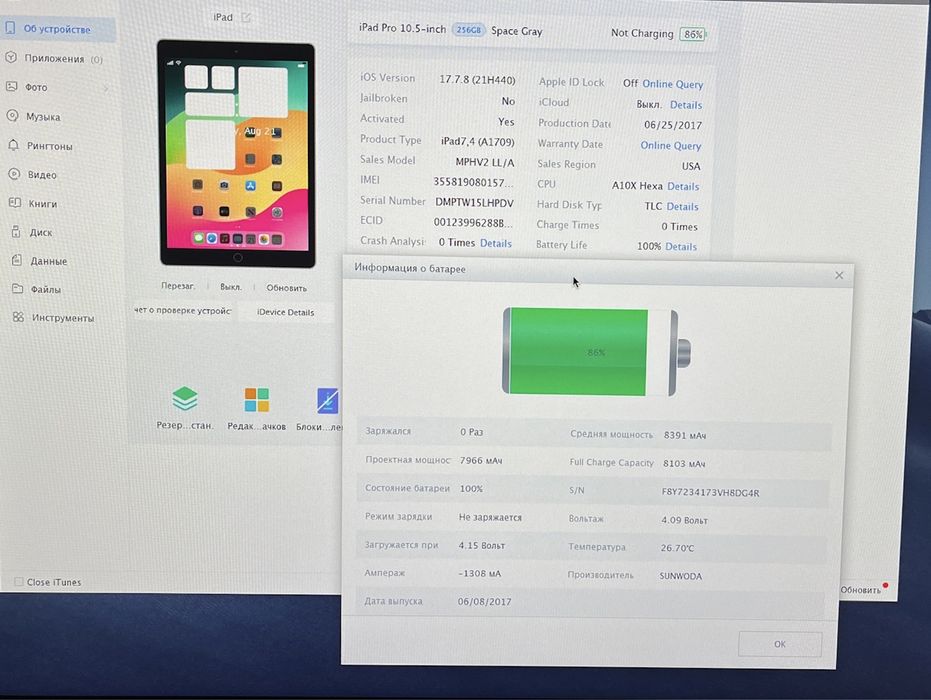This screenshot has height=700, width=931.
Task: Open the device verification report tab
Action: [x=182, y=311]
